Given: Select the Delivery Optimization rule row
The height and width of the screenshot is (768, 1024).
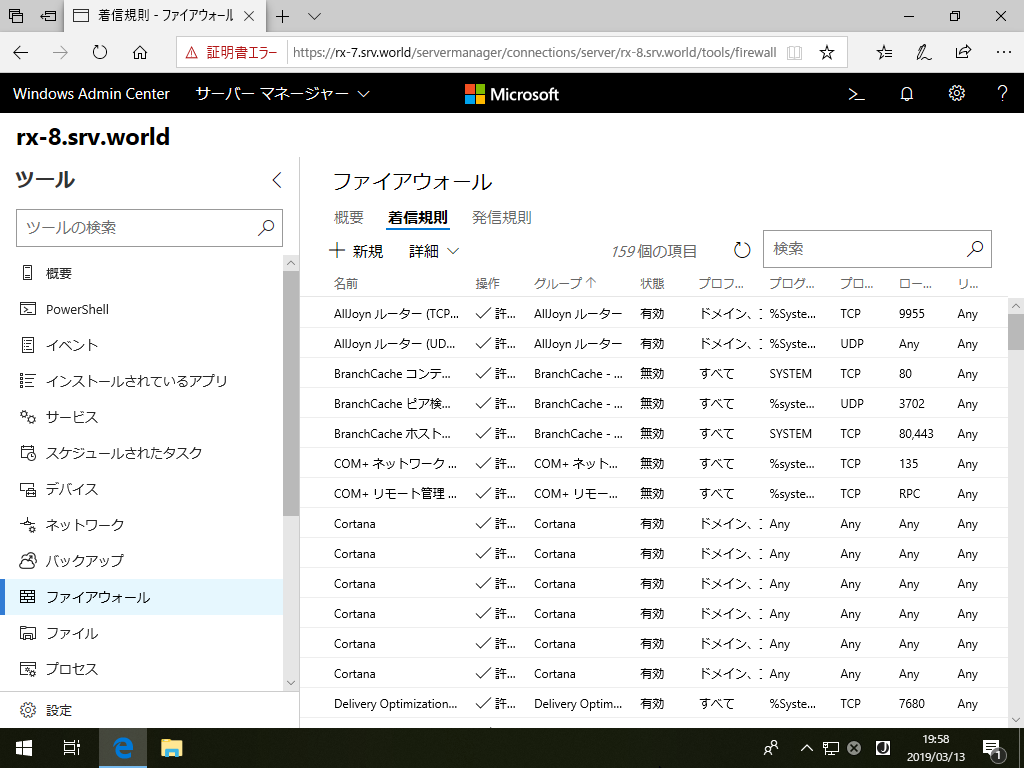Looking at the screenshot, I should [x=654, y=703].
